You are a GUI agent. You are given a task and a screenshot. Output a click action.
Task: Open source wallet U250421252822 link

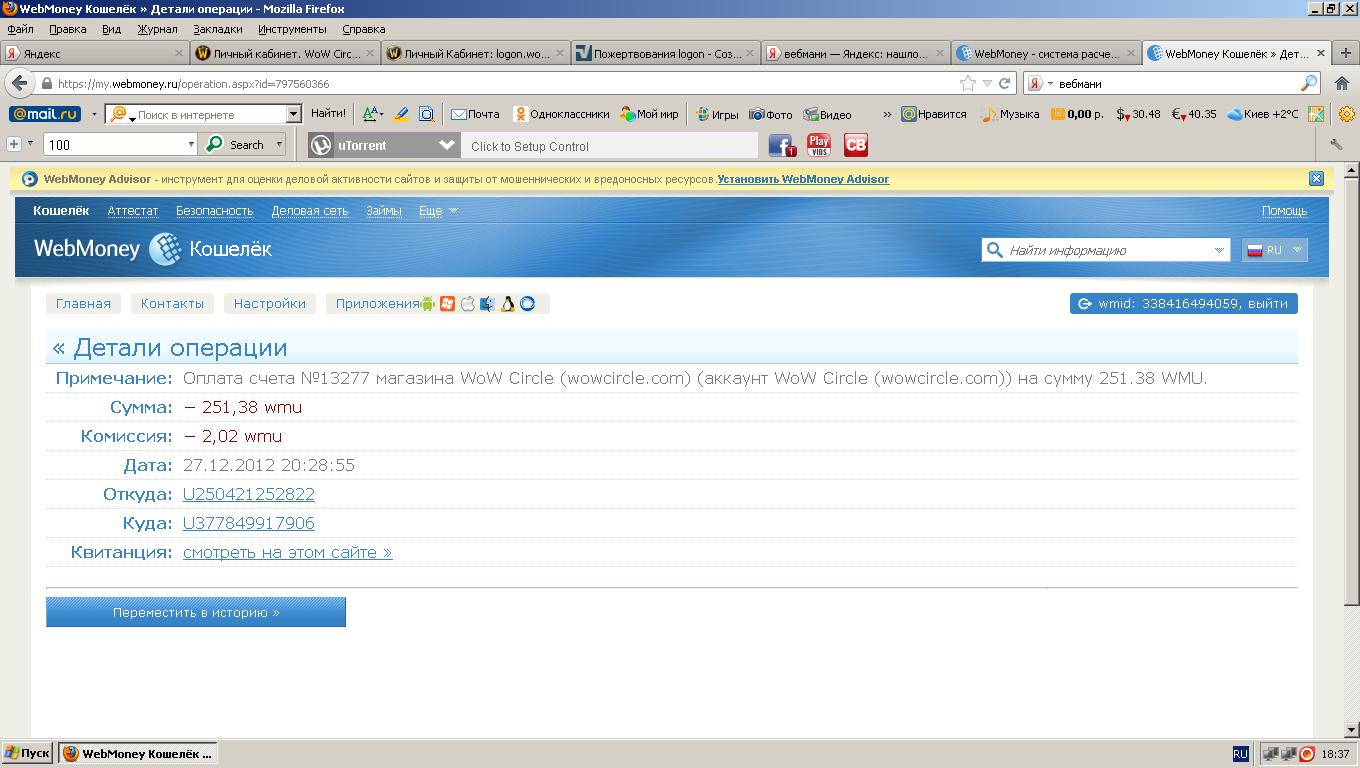(249, 494)
